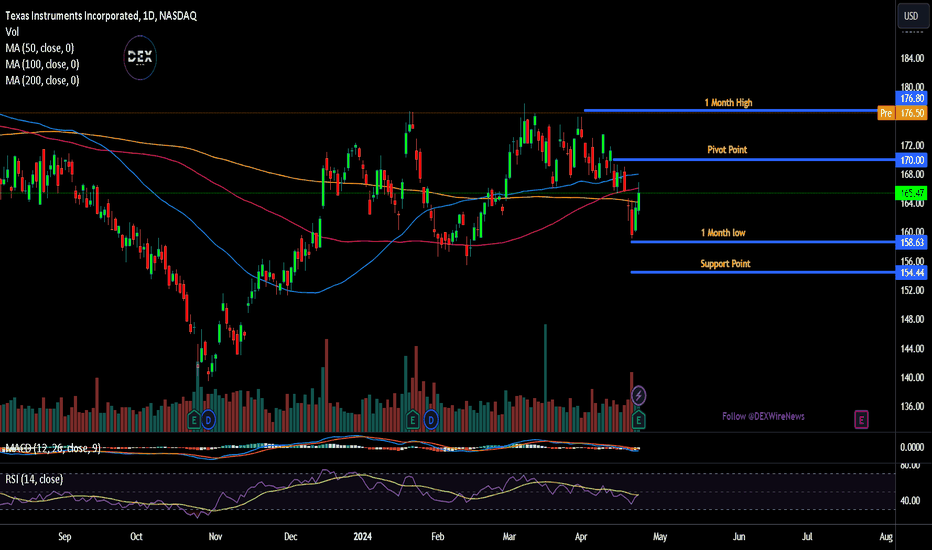This screenshot has height=550, width=932.
Task: Click the 154.44 support price tag
Action: pos(912,273)
